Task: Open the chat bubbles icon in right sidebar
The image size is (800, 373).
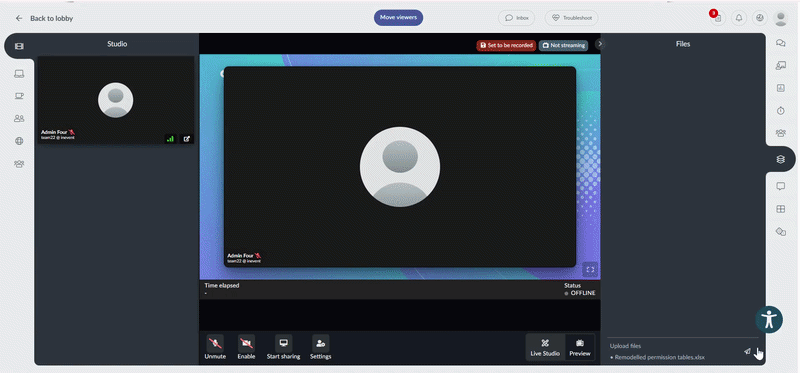Action: 780,43
